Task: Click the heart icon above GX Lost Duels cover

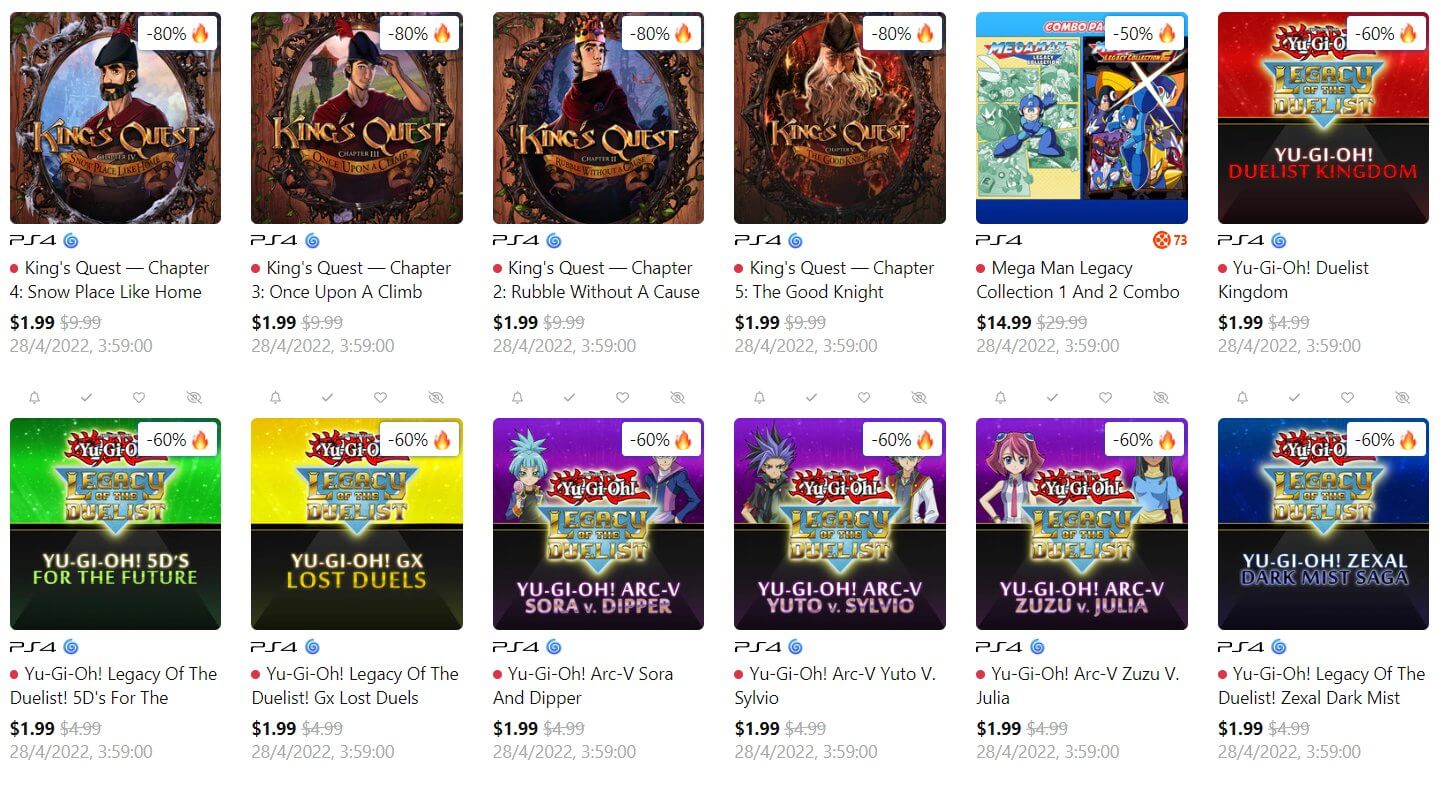Action: click(x=380, y=398)
